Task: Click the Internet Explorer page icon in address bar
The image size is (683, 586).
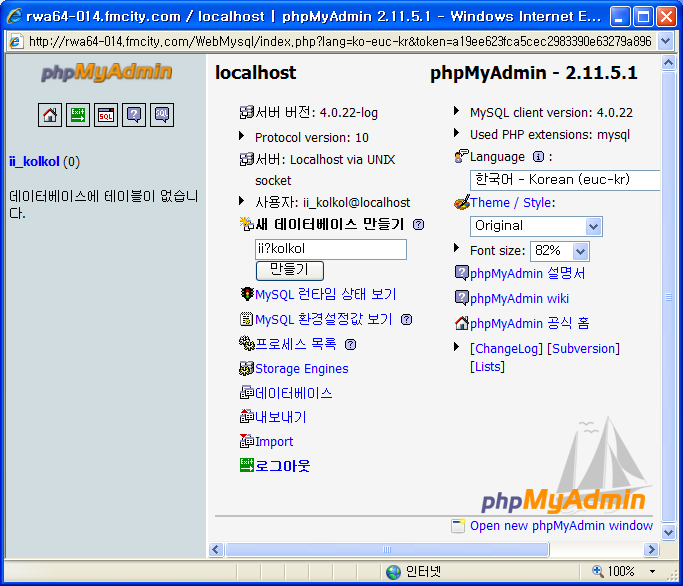Action: tap(16, 42)
